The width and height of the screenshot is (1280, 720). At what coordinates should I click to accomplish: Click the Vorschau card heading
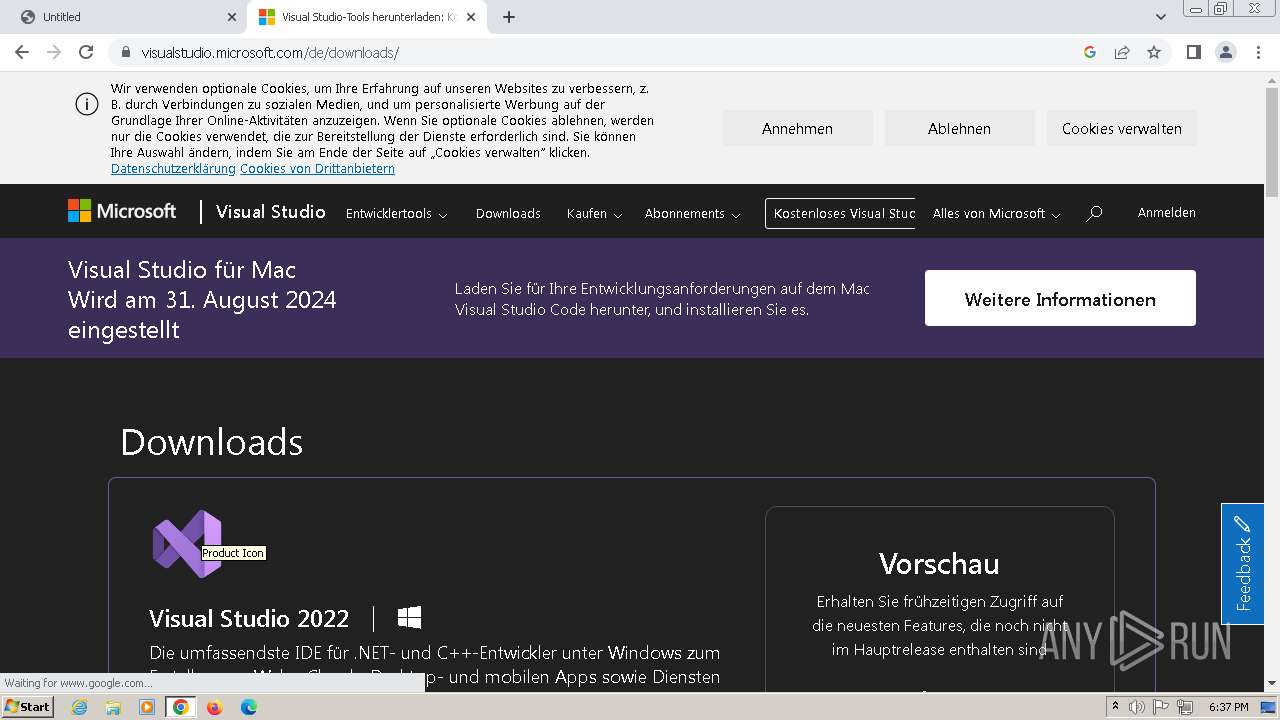tap(939, 563)
